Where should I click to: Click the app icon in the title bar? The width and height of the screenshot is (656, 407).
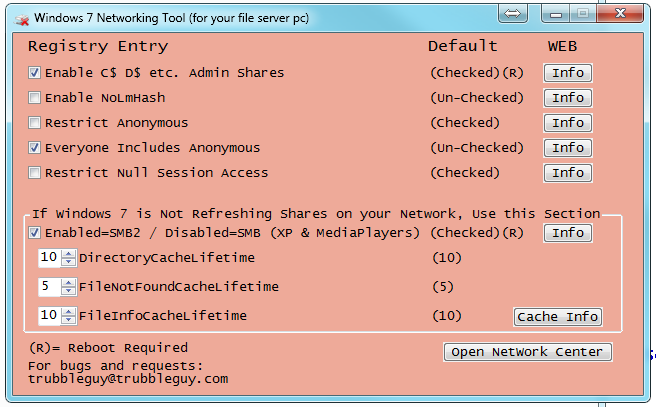coord(22,19)
